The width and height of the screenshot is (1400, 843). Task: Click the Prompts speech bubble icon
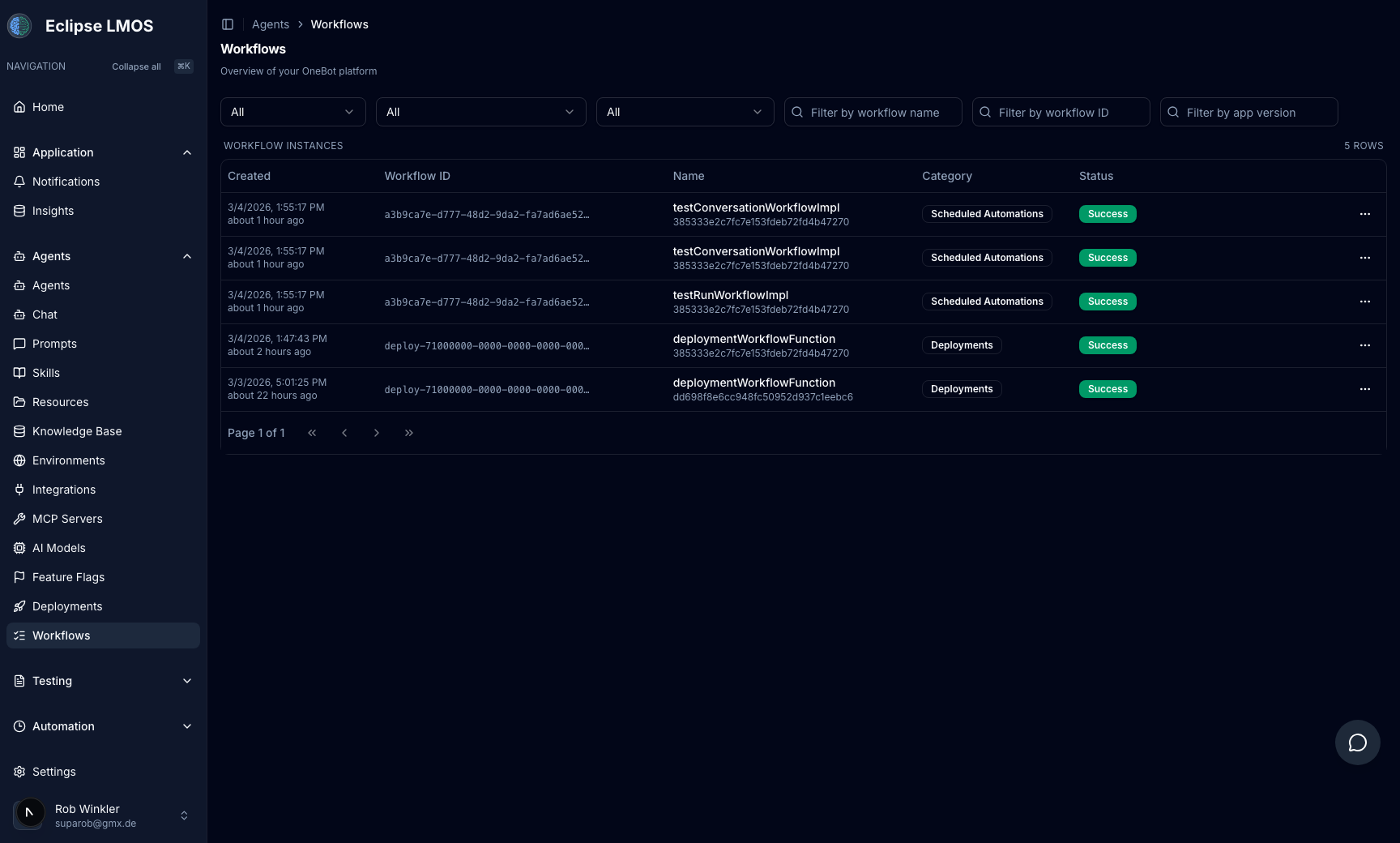point(19,344)
